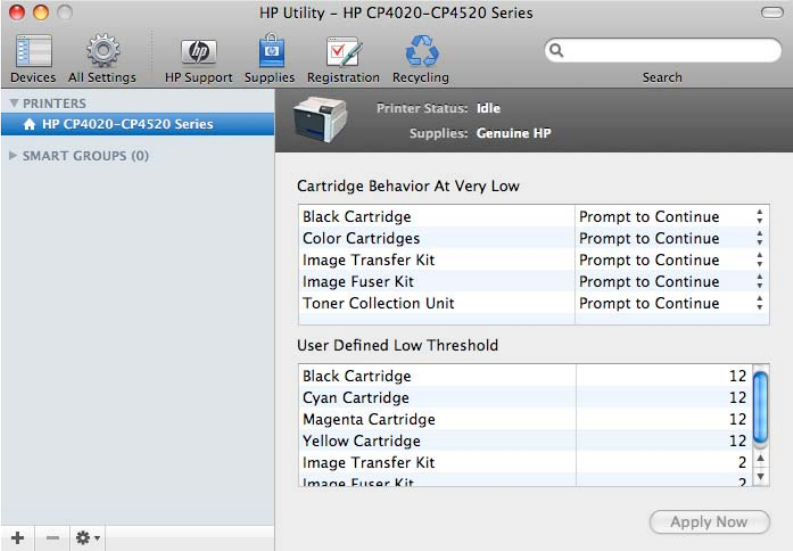Click the All Settings gear icon

click(101, 52)
